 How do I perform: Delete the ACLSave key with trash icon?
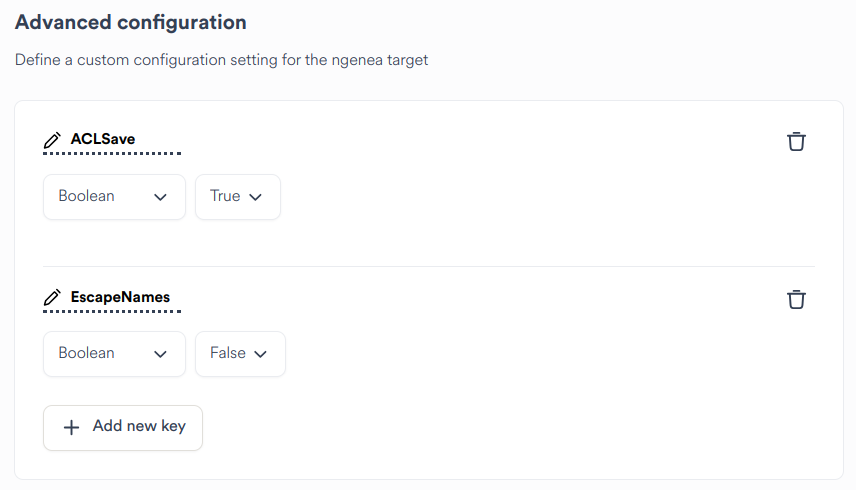pyautogui.click(x=796, y=141)
